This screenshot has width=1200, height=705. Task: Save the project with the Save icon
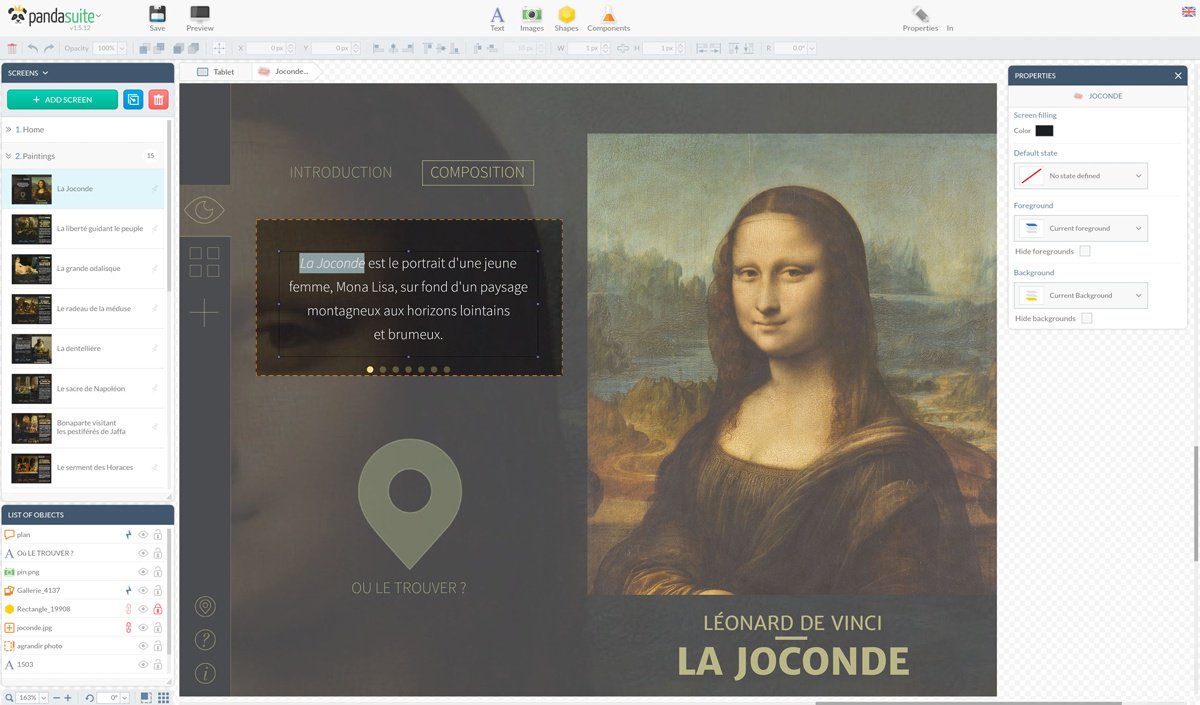tap(157, 18)
